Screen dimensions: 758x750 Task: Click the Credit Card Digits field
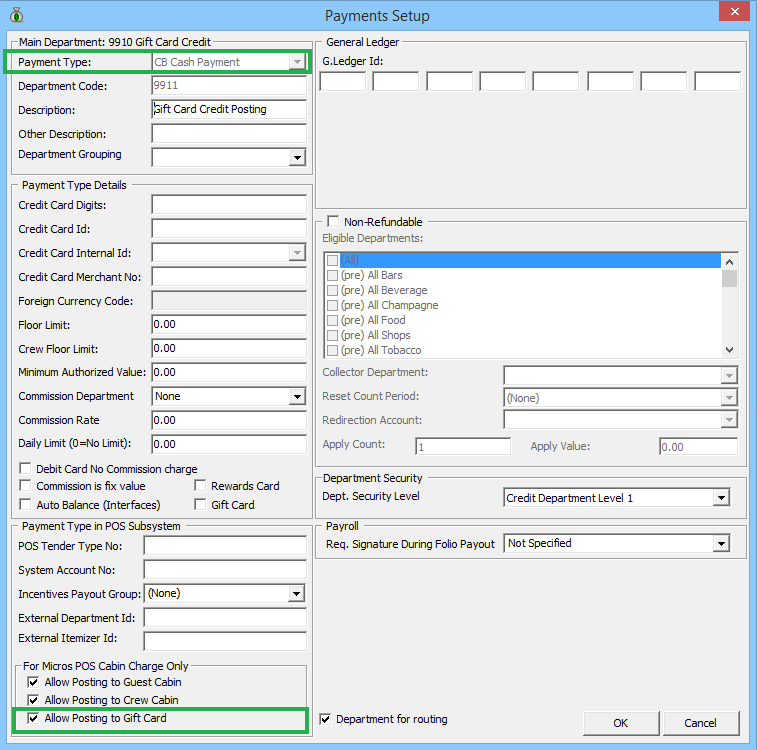[x=229, y=205]
